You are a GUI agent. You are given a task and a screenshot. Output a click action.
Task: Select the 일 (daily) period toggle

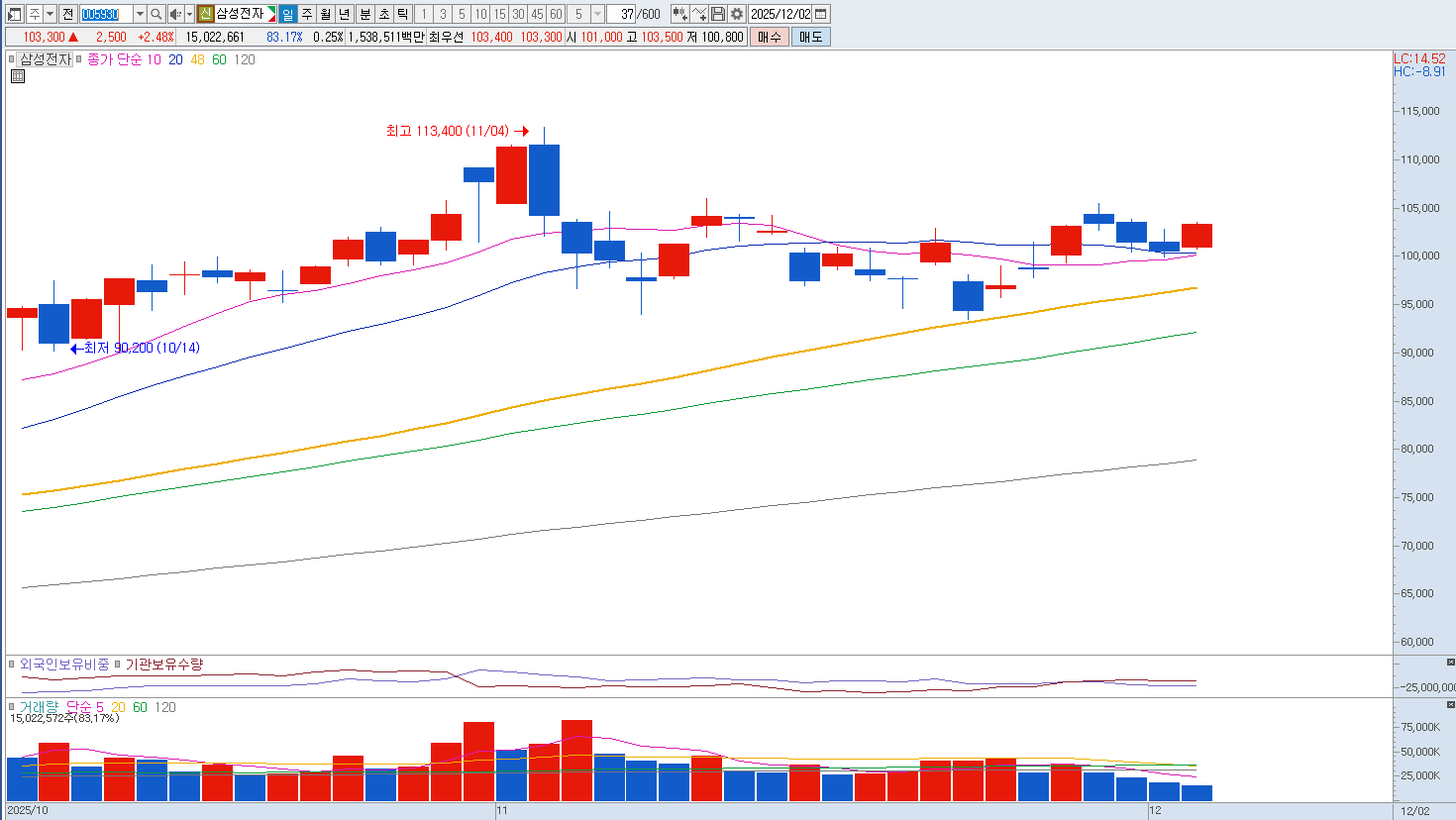tap(287, 14)
